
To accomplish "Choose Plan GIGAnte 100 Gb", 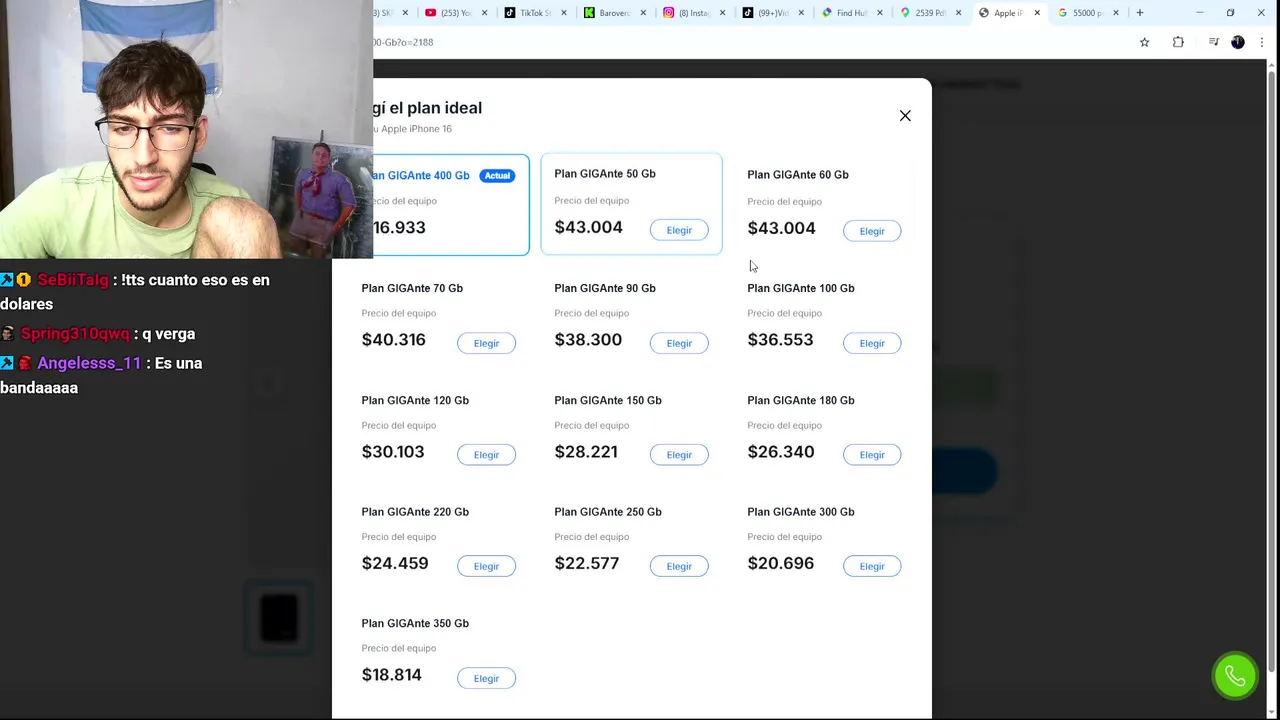I will pyautogui.click(x=872, y=343).
